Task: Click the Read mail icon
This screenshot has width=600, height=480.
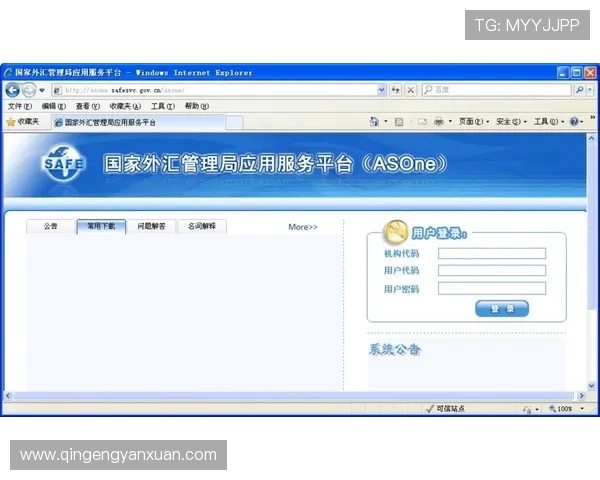Action: (422, 122)
